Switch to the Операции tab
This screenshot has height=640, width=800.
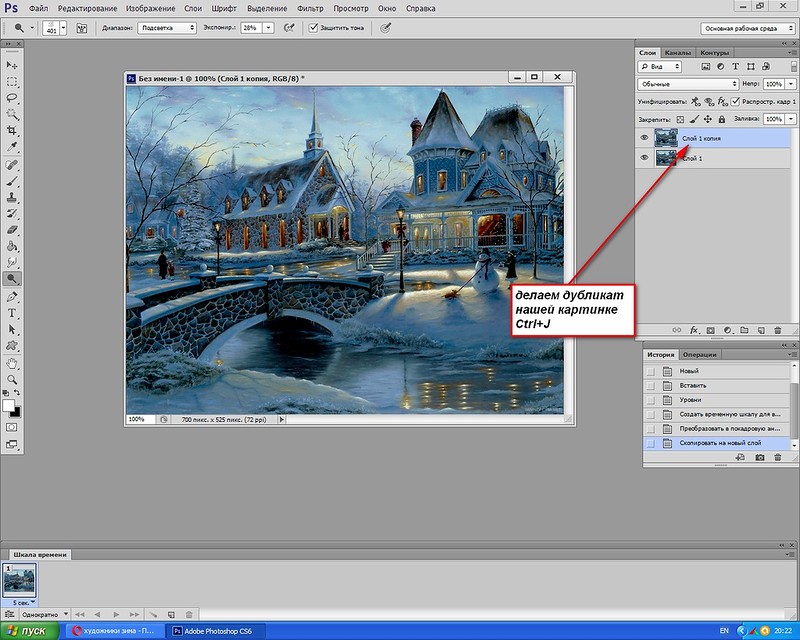pos(699,354)
